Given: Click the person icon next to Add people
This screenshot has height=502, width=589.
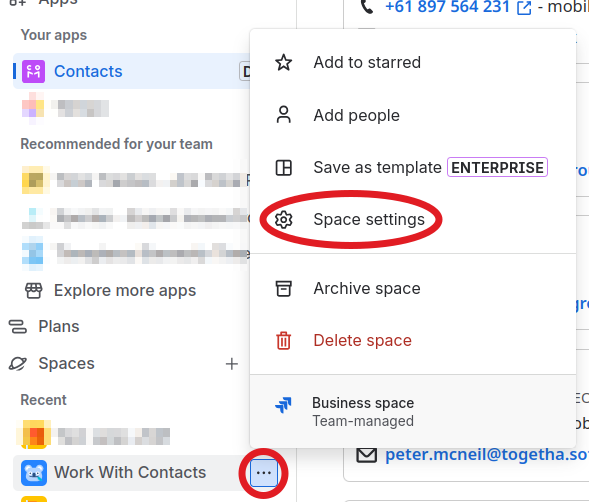Looking at the screenshot, I should pos(284,115).
